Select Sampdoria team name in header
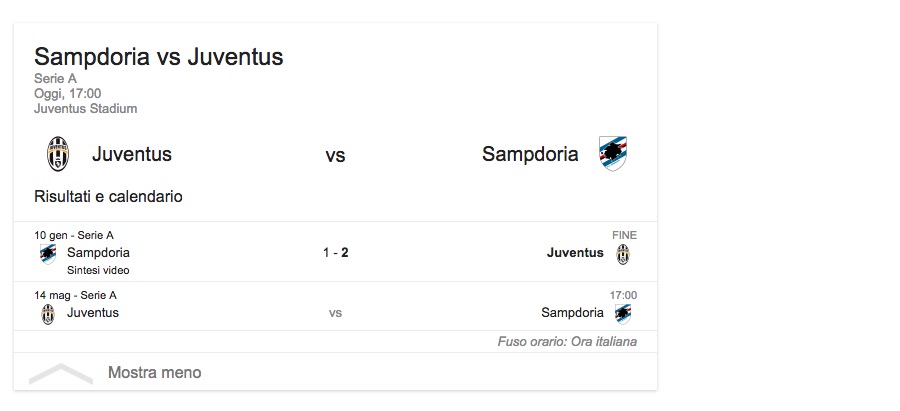Viewport: 900px width, 411px height. [530, 154]
